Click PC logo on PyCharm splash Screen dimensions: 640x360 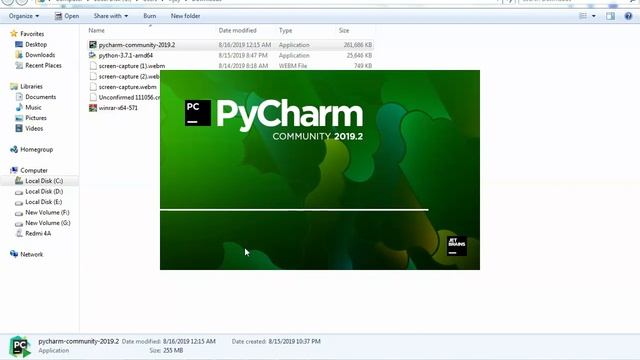(x=198, y=113)
